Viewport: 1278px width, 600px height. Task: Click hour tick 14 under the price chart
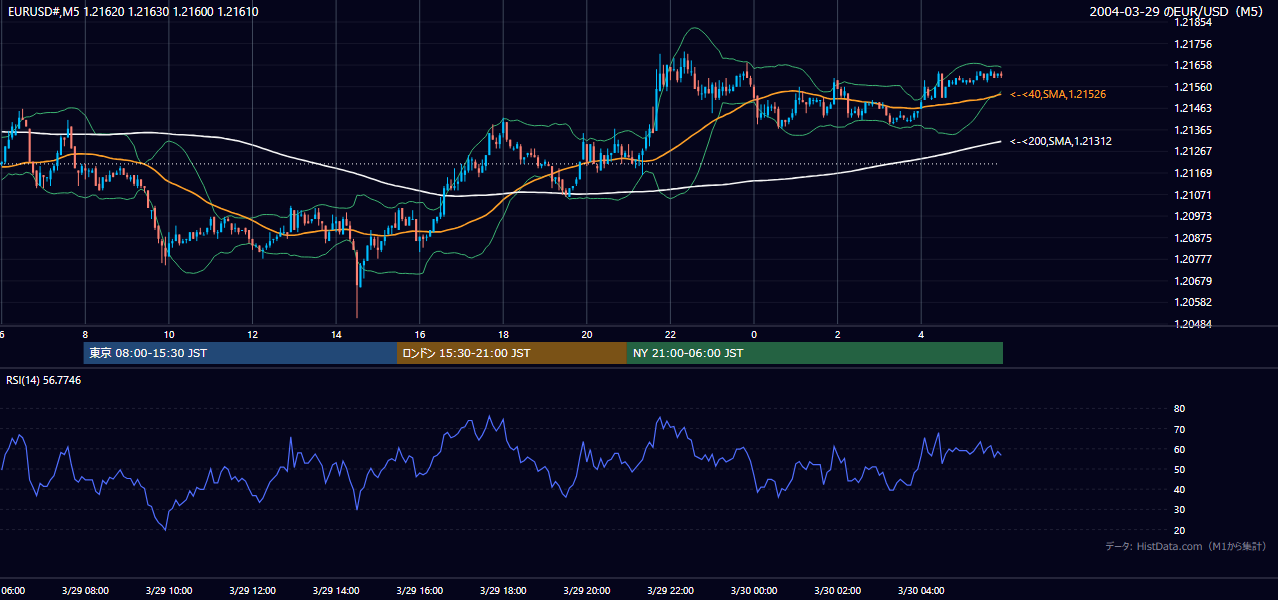tap(337, 335)
